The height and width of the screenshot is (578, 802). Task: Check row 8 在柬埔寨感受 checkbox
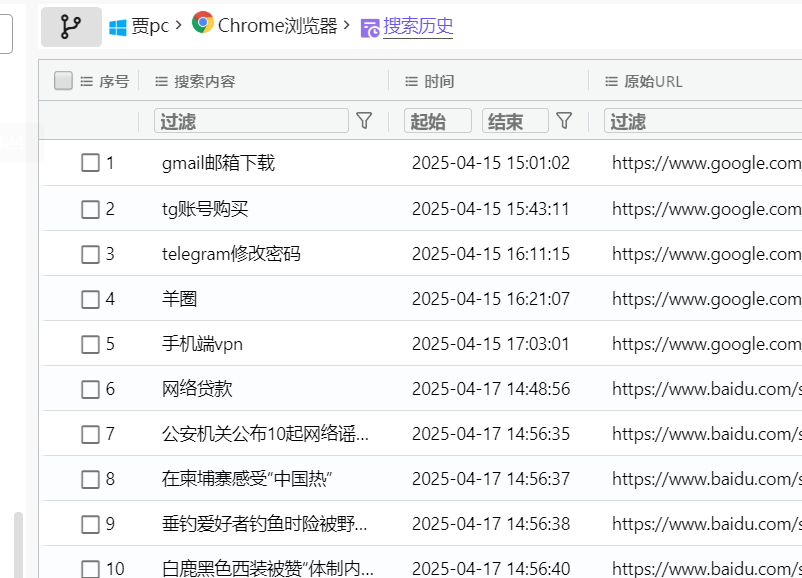click(x=91, y=479)
